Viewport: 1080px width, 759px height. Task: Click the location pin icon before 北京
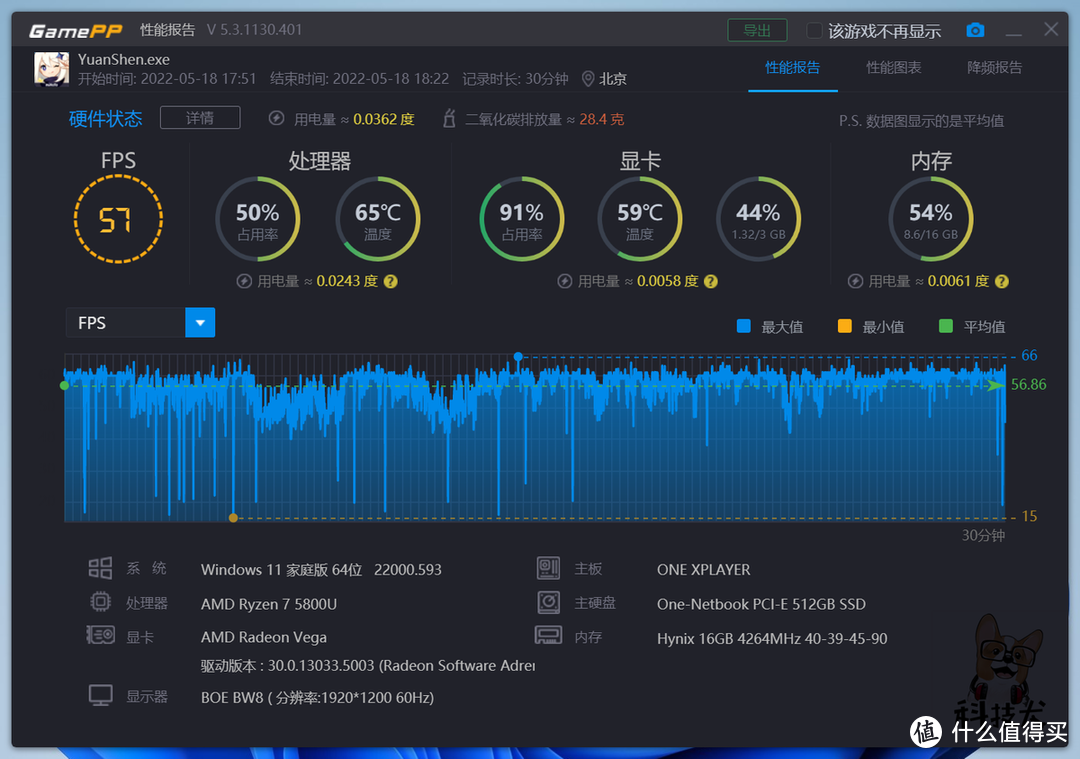pyautogui.click(x=588, y=79)
